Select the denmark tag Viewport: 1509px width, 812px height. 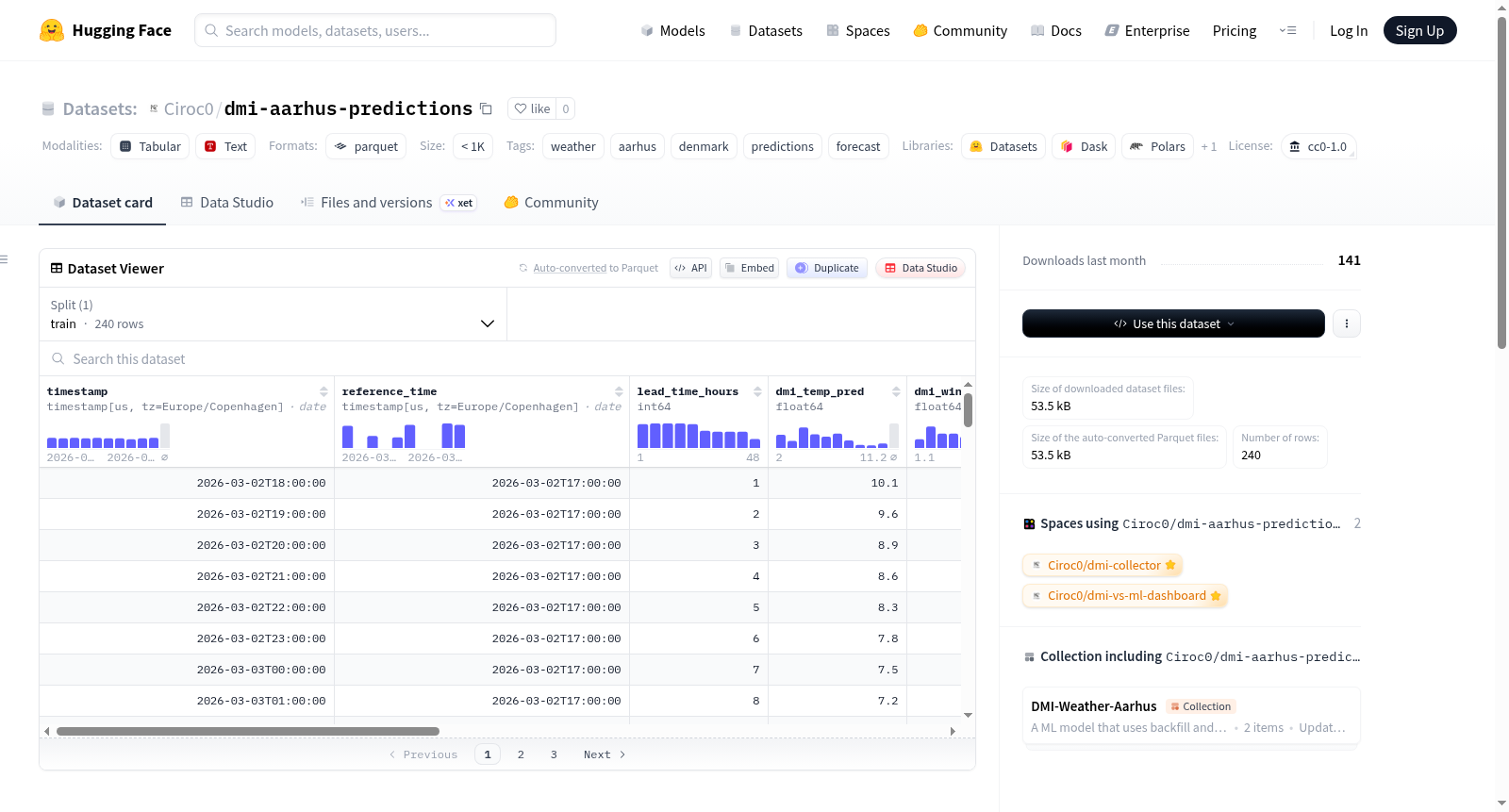coord(704,146)
